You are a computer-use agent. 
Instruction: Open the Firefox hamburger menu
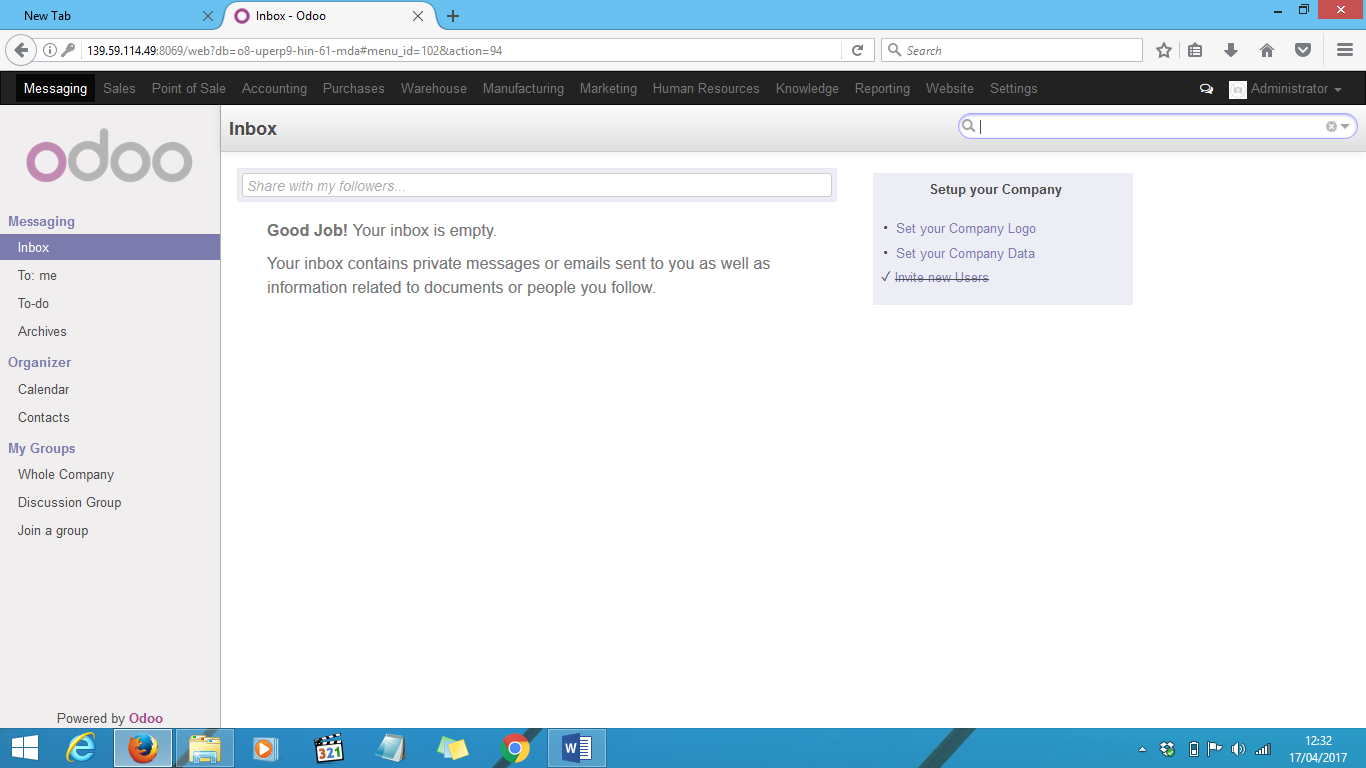pos(1344,50)
